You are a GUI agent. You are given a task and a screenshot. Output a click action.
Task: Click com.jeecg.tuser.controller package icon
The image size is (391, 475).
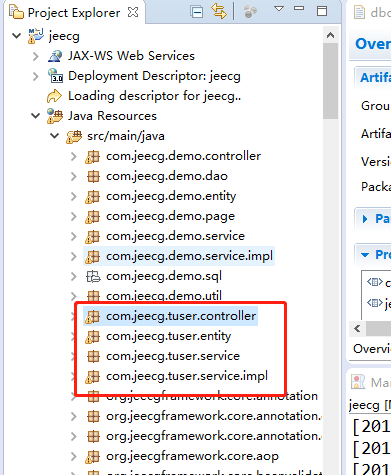(93, 316)
